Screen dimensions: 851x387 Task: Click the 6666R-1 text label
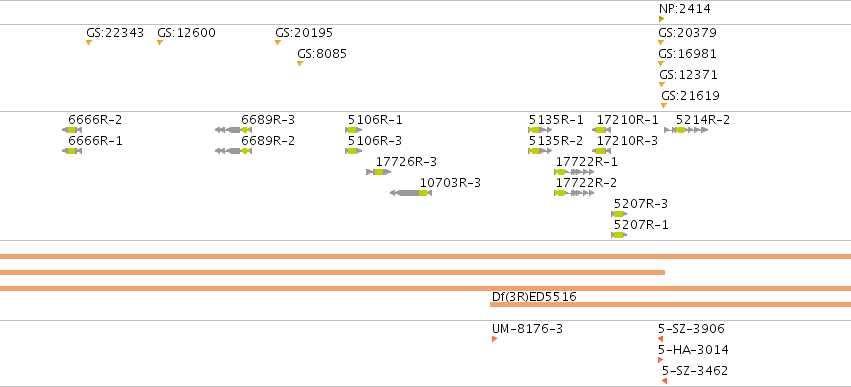click(x=96, y=141)
